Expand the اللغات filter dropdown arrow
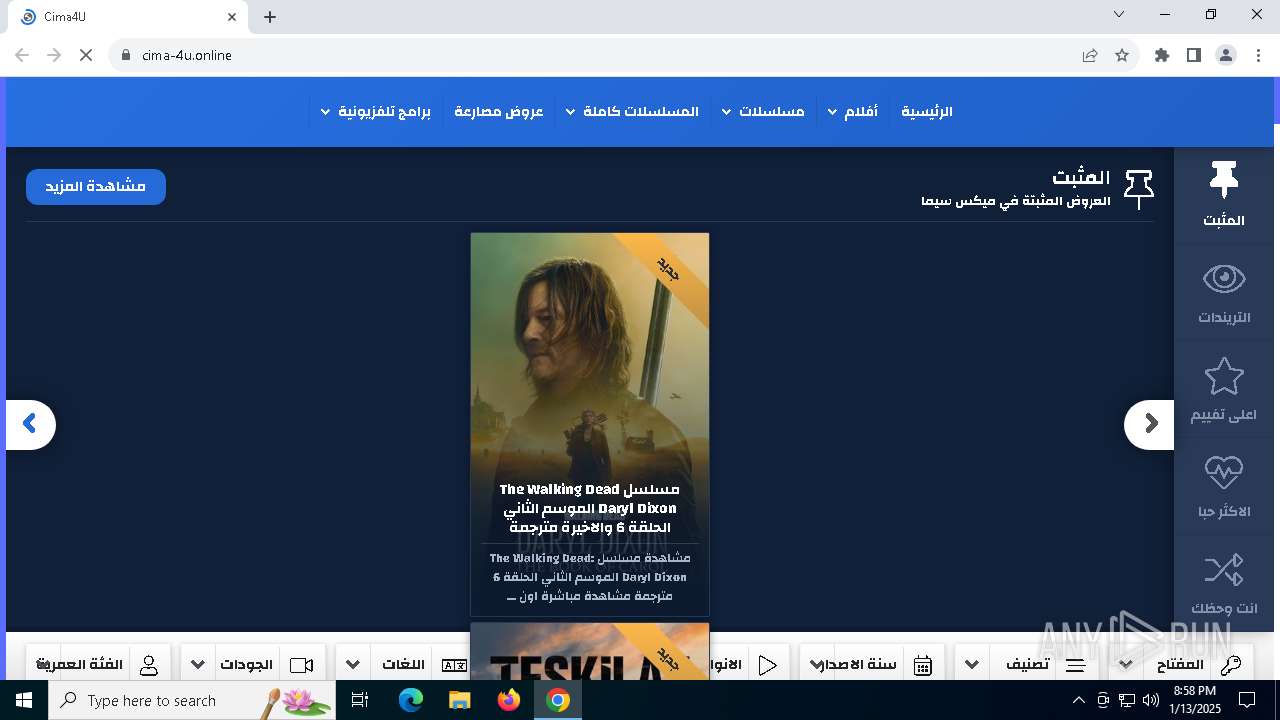The height and width of the screenshot is (720, 1280). pyautogui.click(x=353, y=665)
